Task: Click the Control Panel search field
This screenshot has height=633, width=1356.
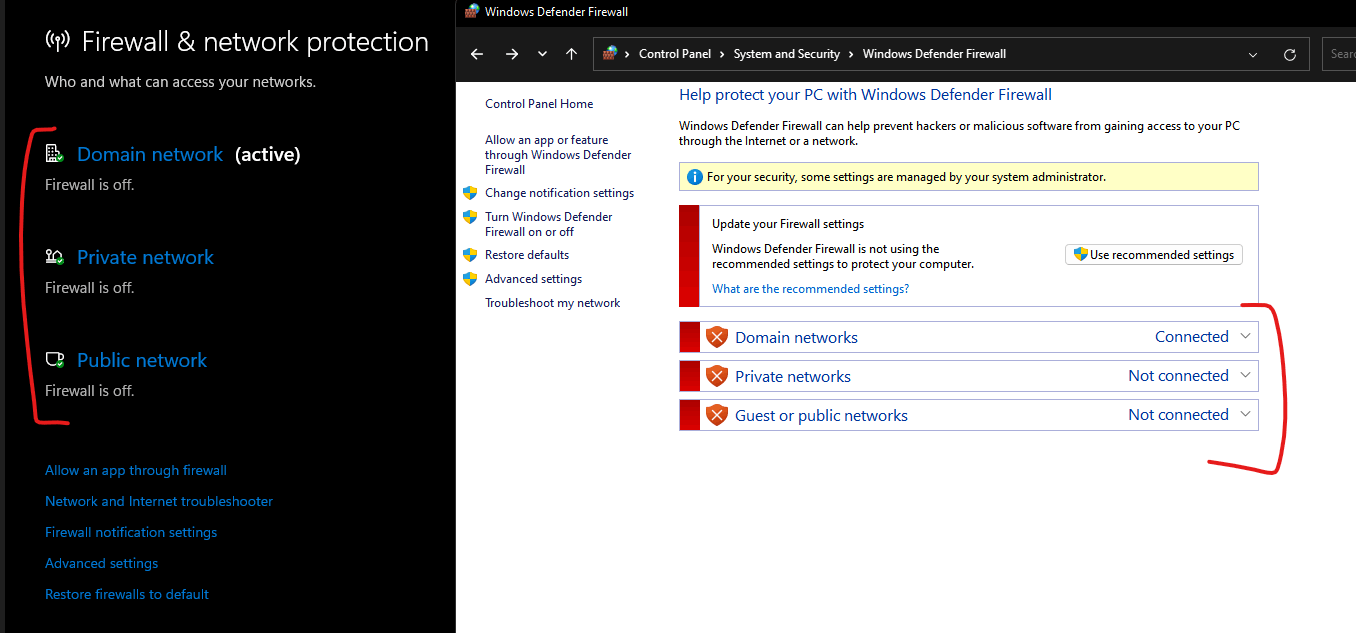Action: (x=1339, y=54)
